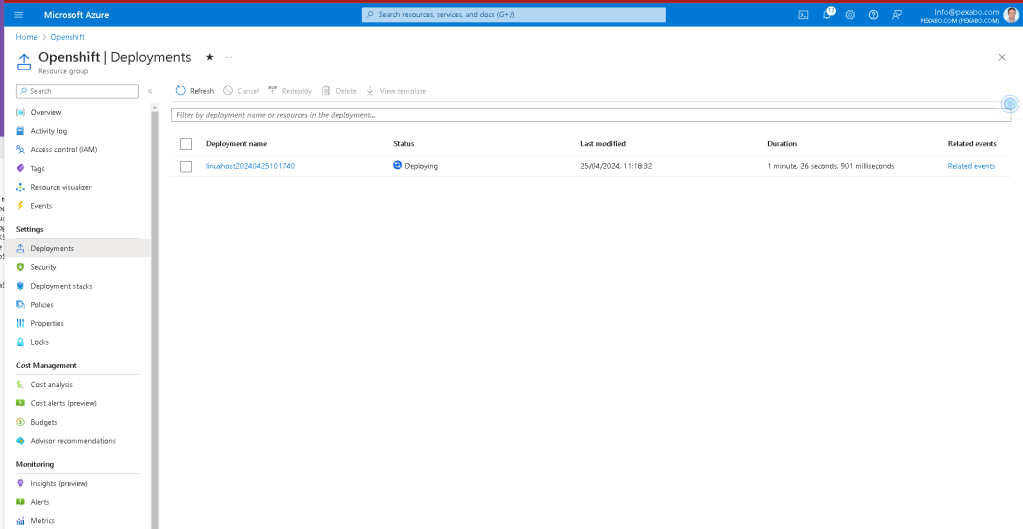Click duration 1 minute, 26 seconds text

tap(831, 166)
